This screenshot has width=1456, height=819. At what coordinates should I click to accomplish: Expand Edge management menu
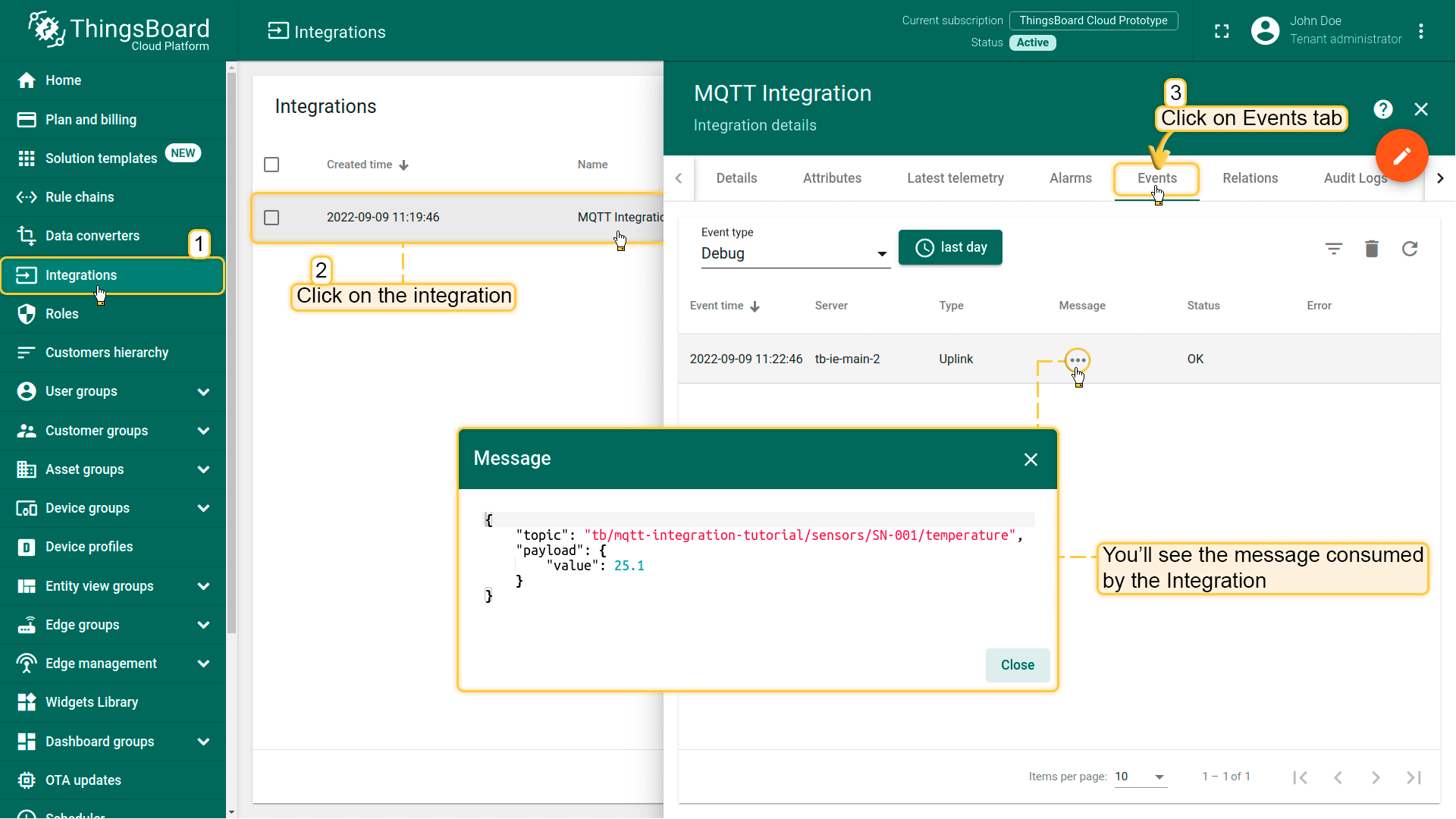(x=203, y=664)
